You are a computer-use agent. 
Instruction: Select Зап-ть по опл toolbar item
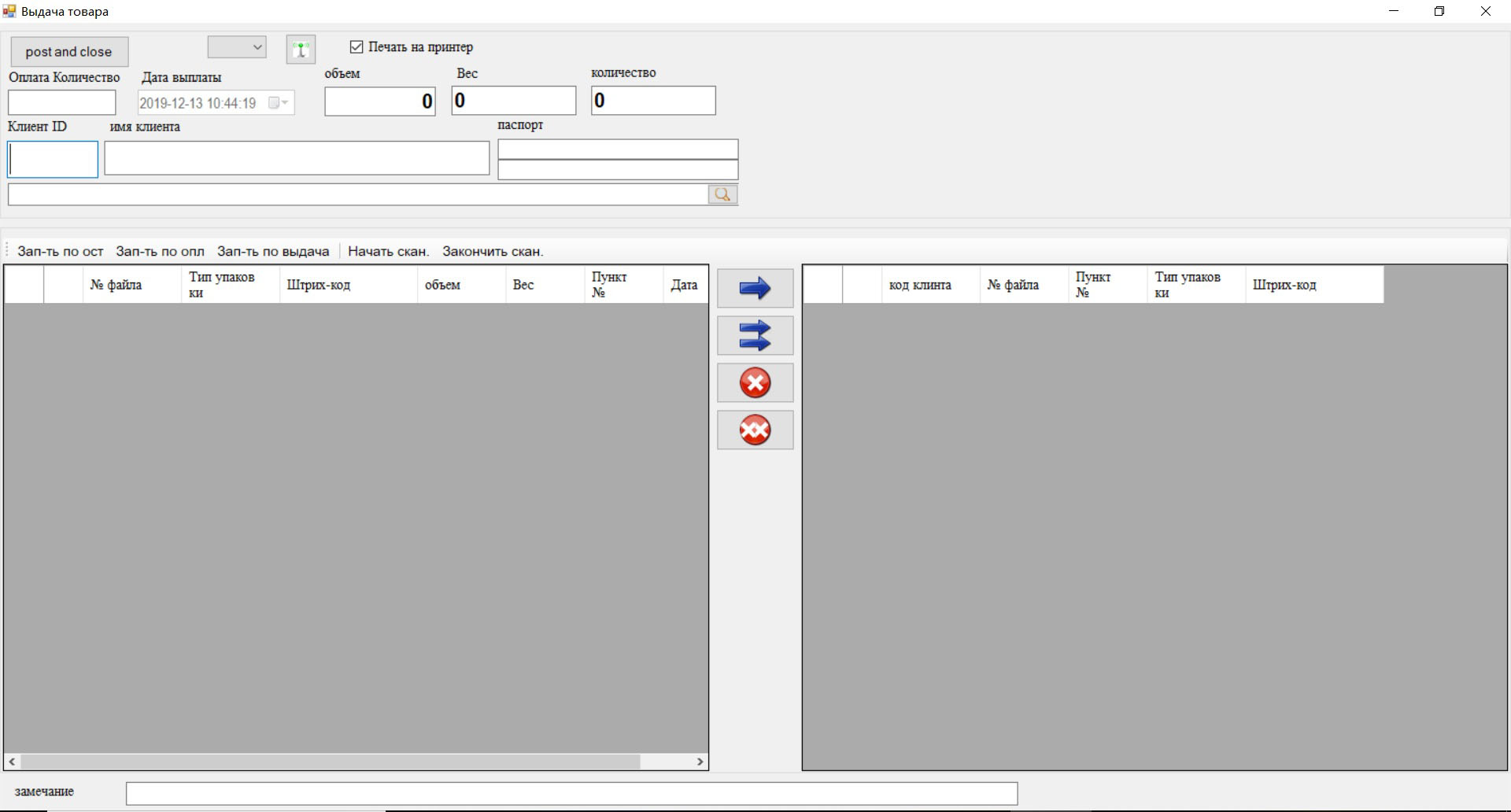(x=160, y=252)
